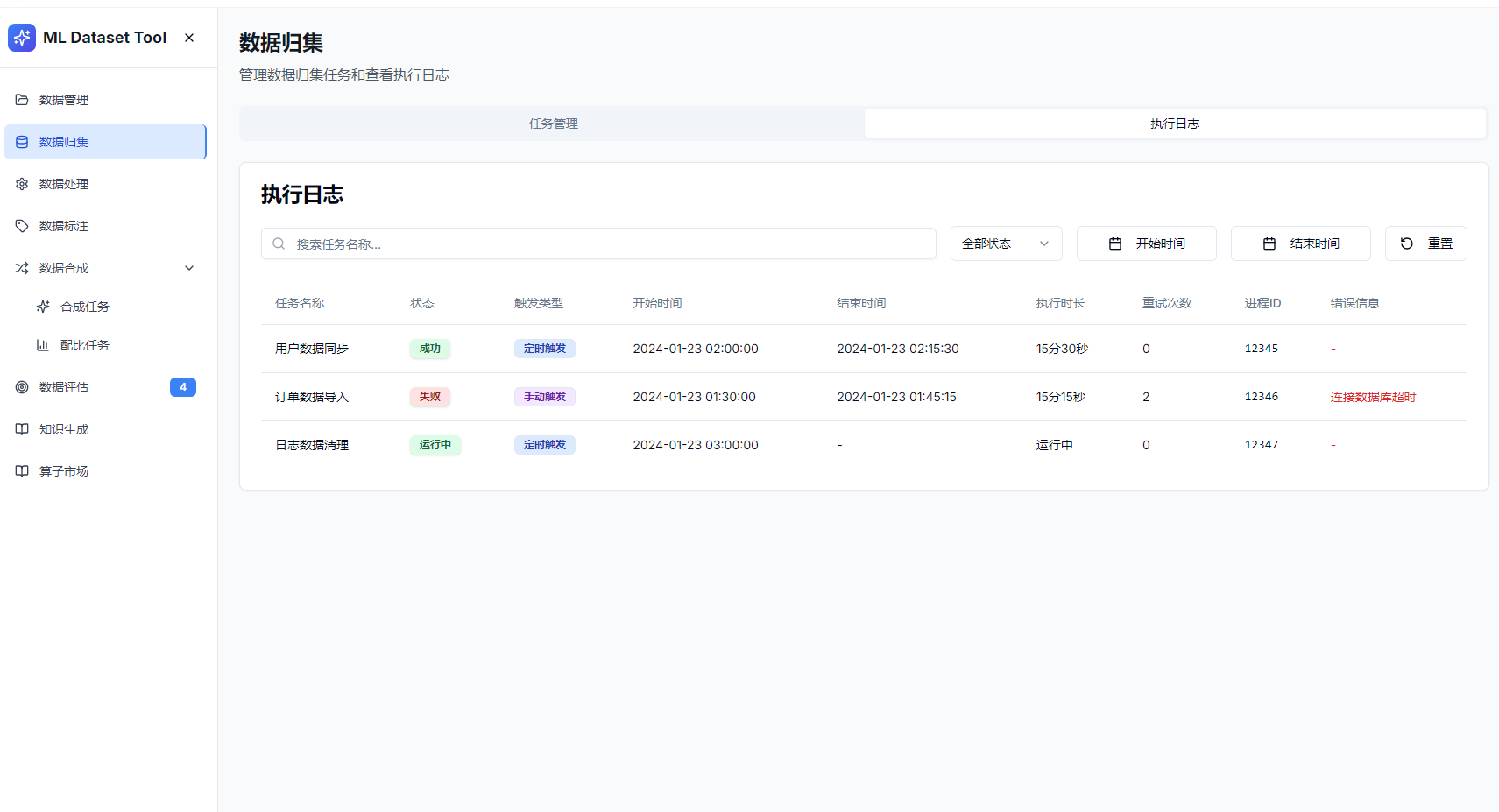Close the sidebar with the X icon
The image size is (1499, 812).
tap(189, 38)
